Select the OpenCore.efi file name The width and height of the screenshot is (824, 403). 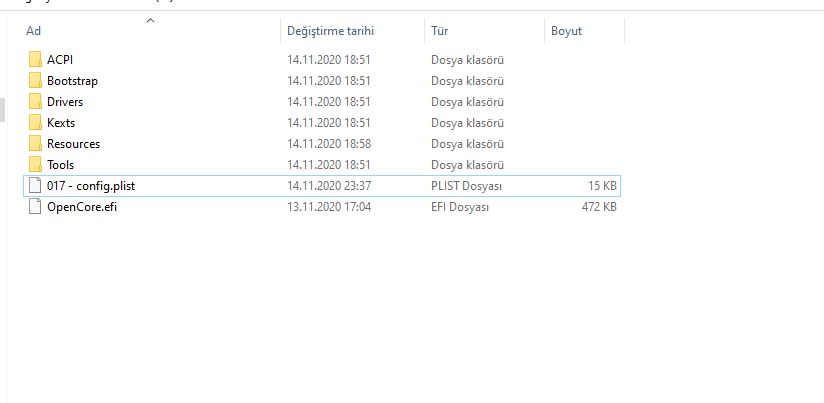point(82,207)
